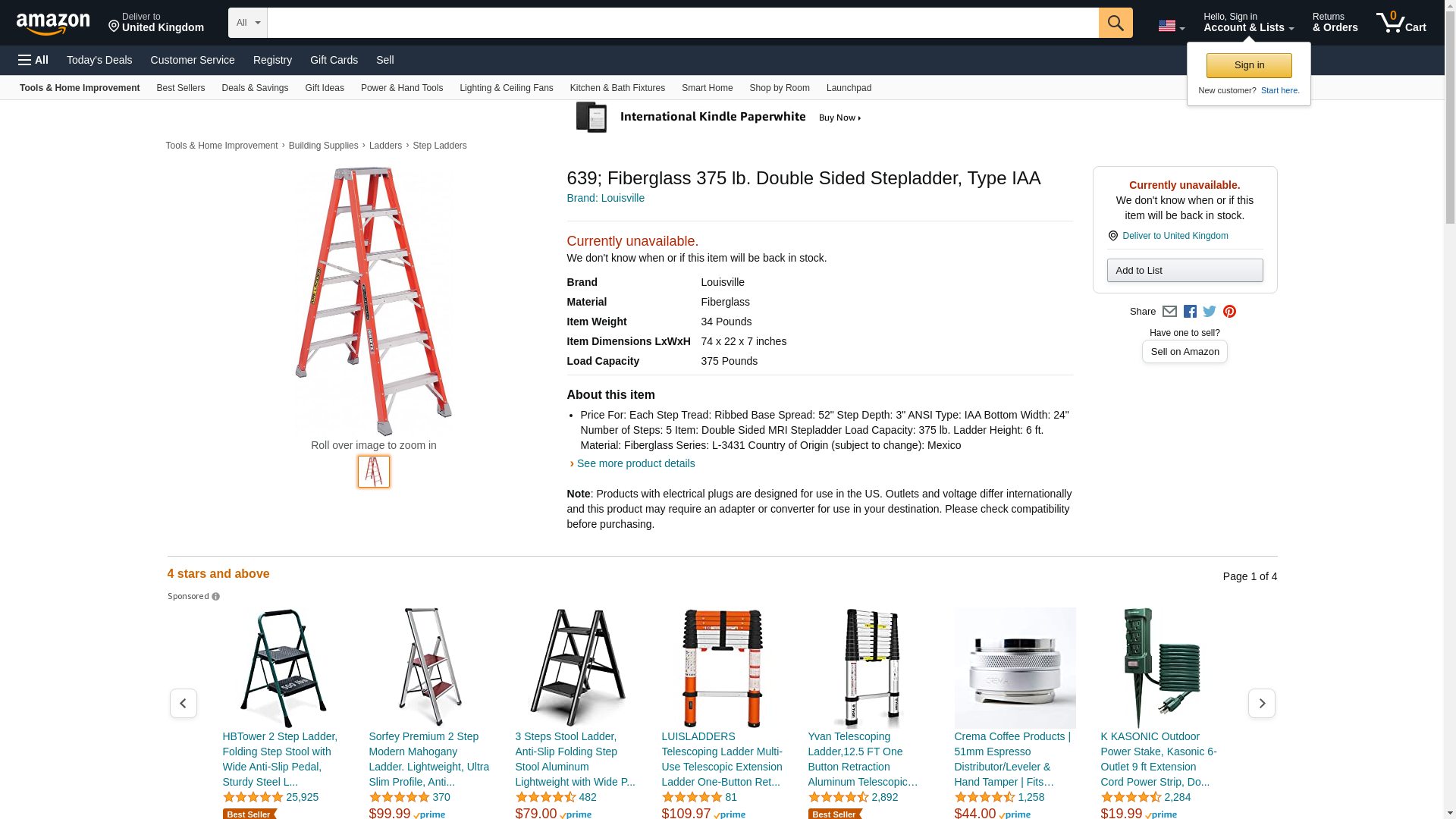Screen dimensions: 1456x819
Task: Share product on Twitter
Action: click(1210, 312)
